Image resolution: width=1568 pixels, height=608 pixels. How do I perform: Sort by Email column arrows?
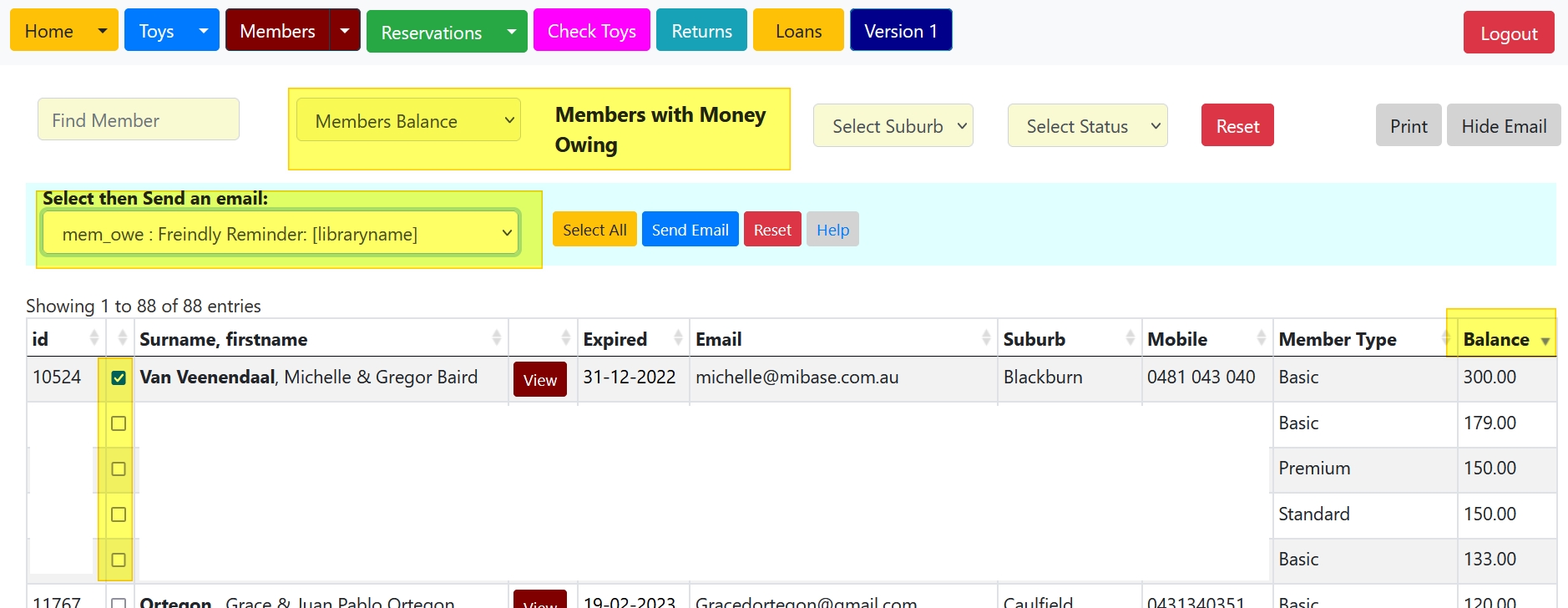click(985, 338)
